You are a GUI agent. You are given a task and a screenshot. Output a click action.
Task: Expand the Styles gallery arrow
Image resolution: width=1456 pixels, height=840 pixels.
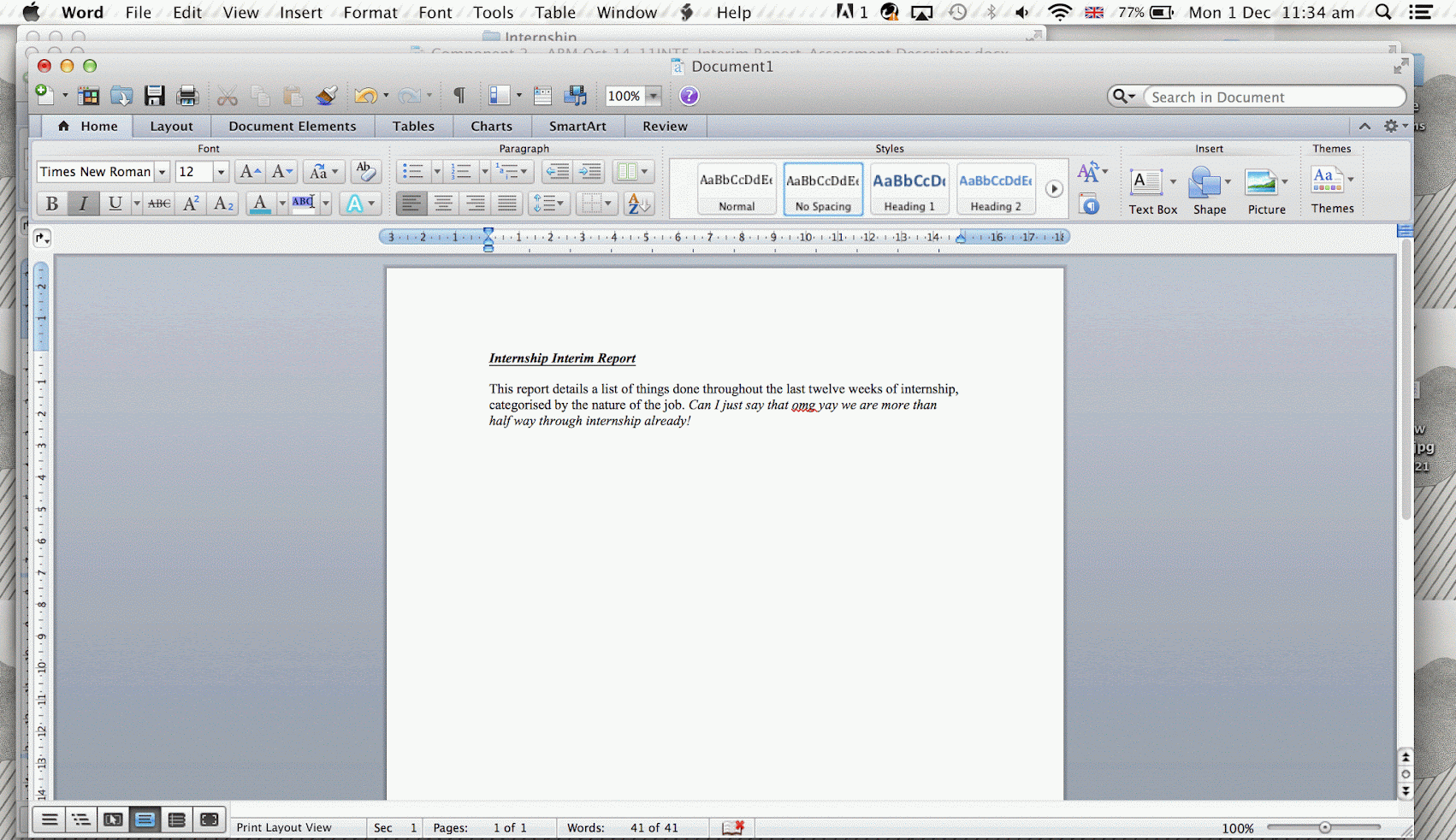click(1054, 190)
